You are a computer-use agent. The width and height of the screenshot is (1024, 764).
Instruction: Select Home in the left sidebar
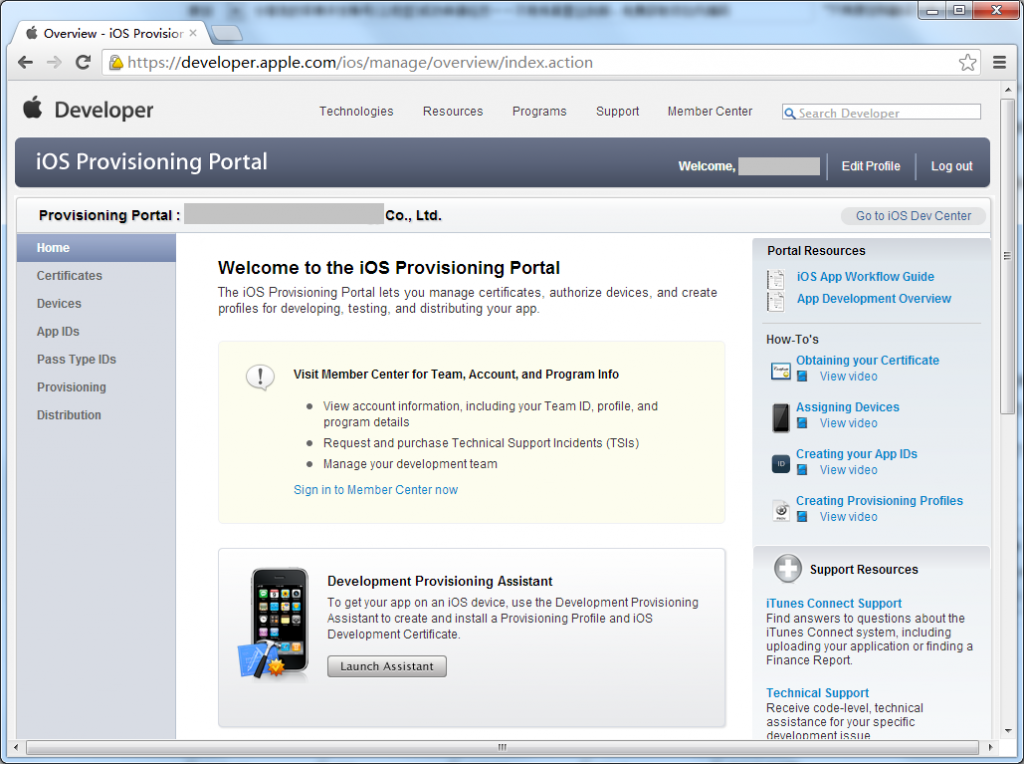(96, 248)
